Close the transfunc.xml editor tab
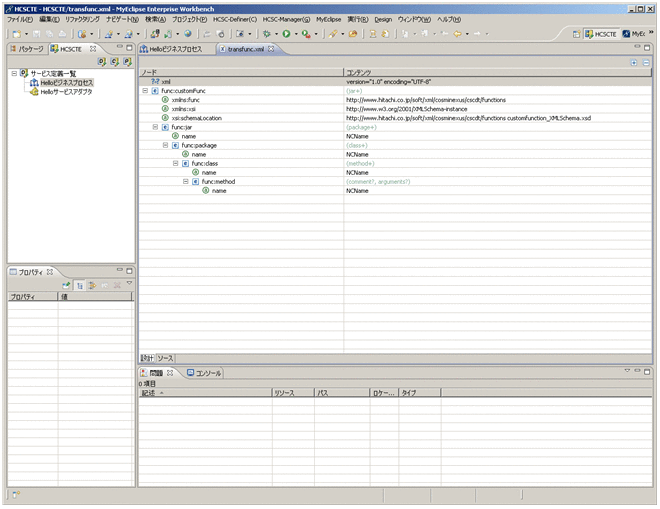The image size is (660, 509). 273,48
